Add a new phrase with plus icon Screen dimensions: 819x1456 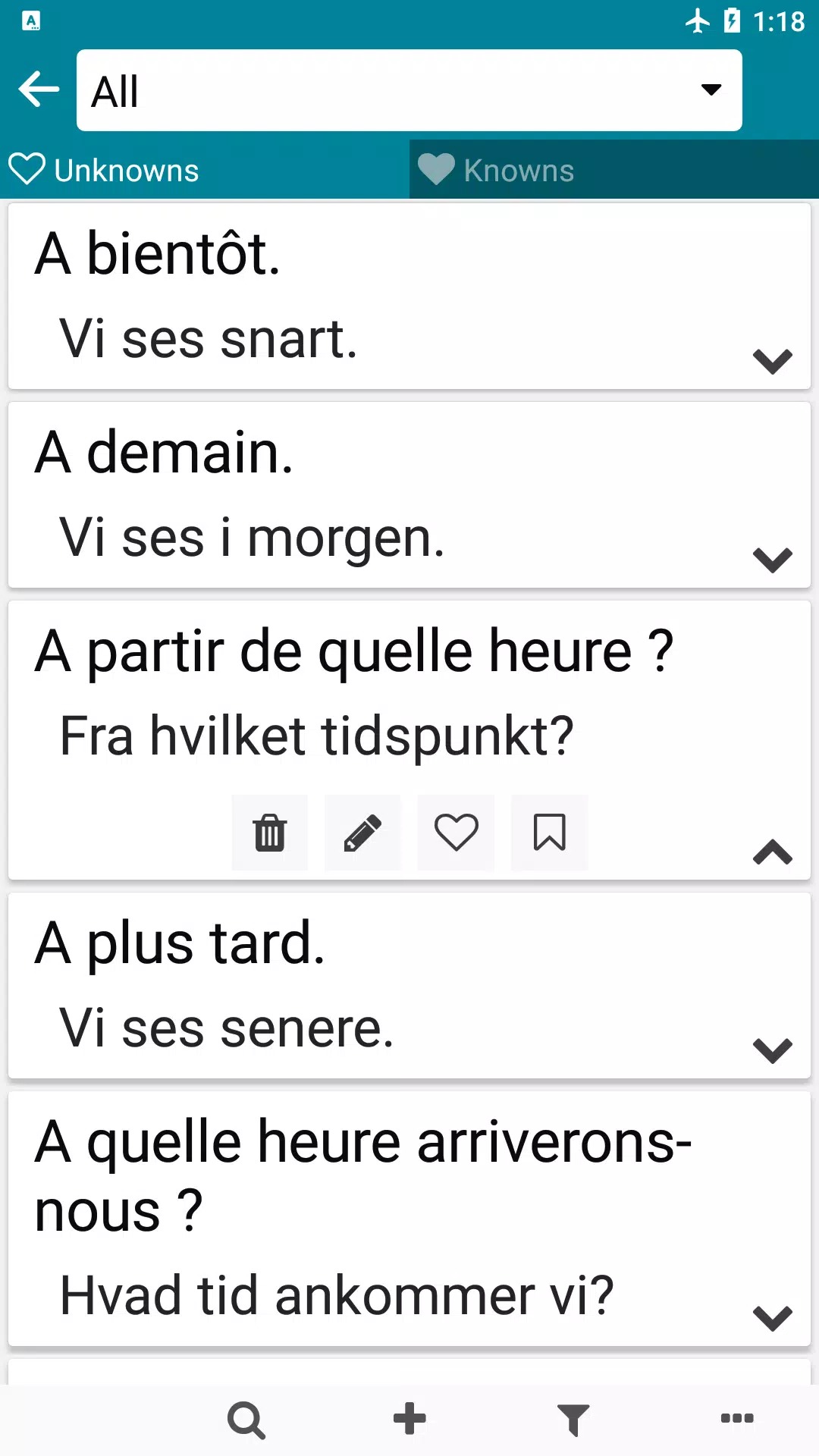[409, 1420]
